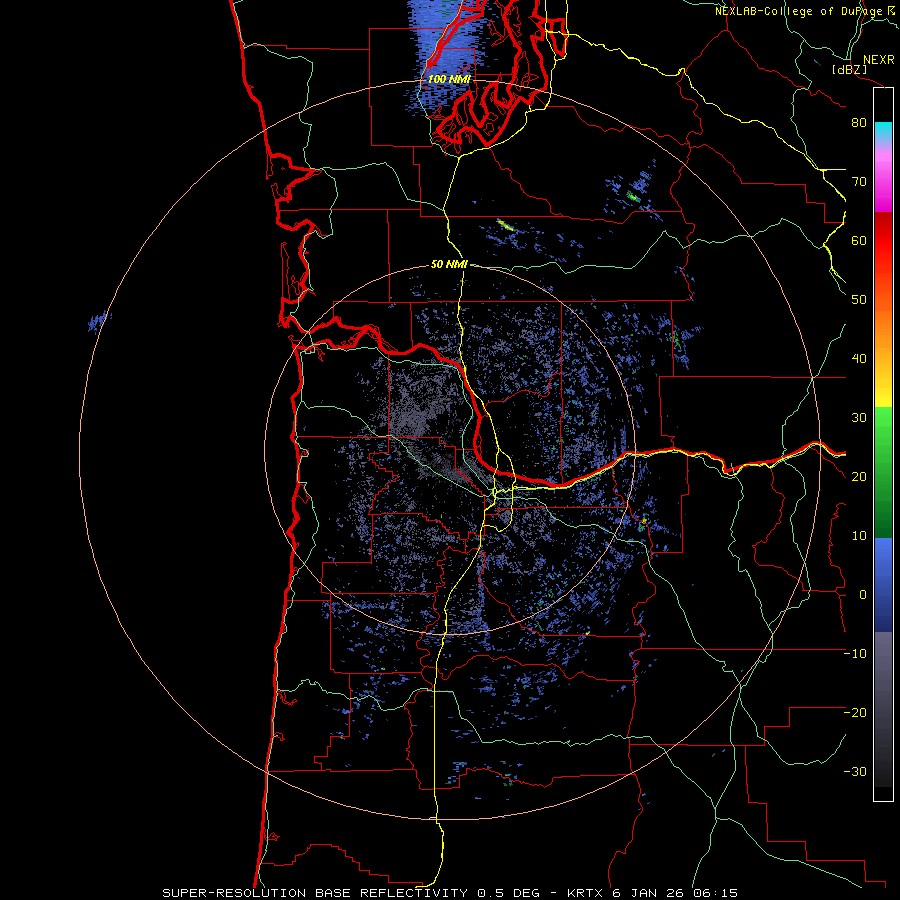Click the orange segment of the color bar
Image resolution: width=900 pixels, height=900 pixels.
883,333
